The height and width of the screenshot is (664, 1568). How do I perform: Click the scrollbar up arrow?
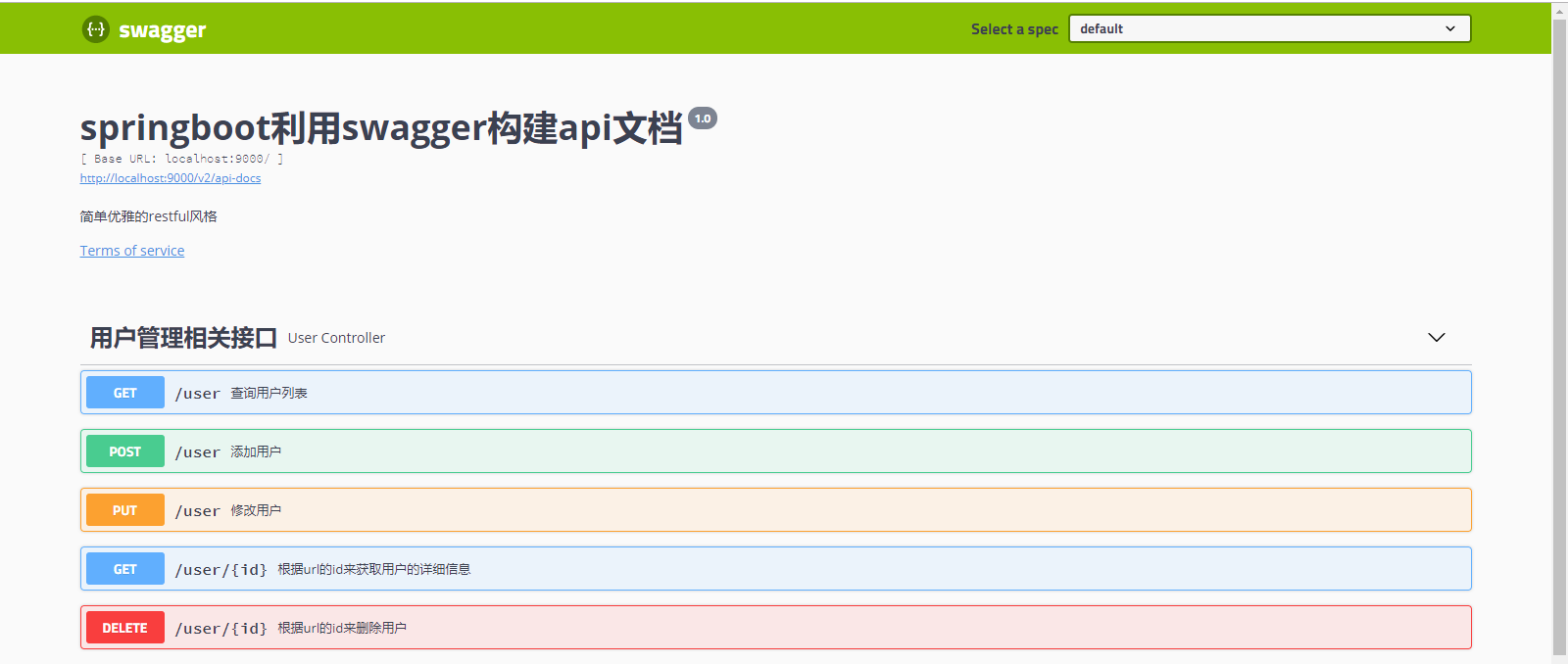tap(1559, 11)
